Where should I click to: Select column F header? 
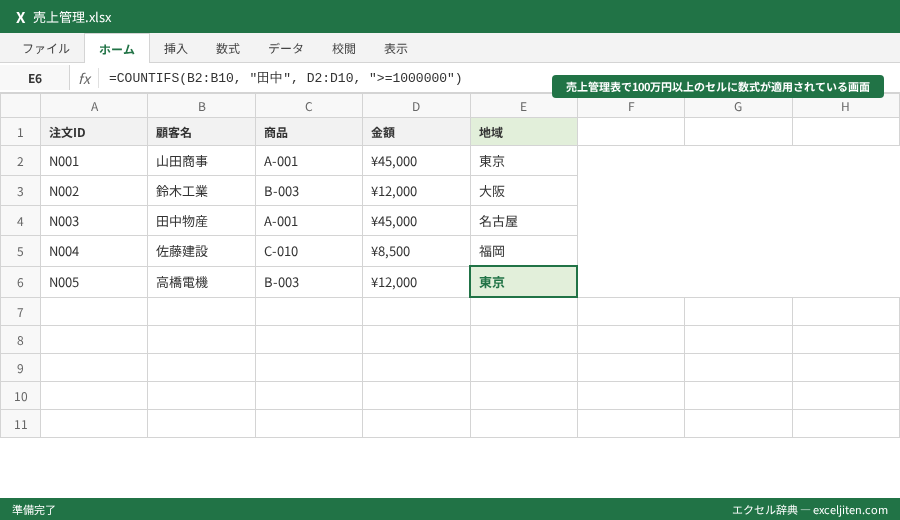pyautogui.click(x=631, y=106)
